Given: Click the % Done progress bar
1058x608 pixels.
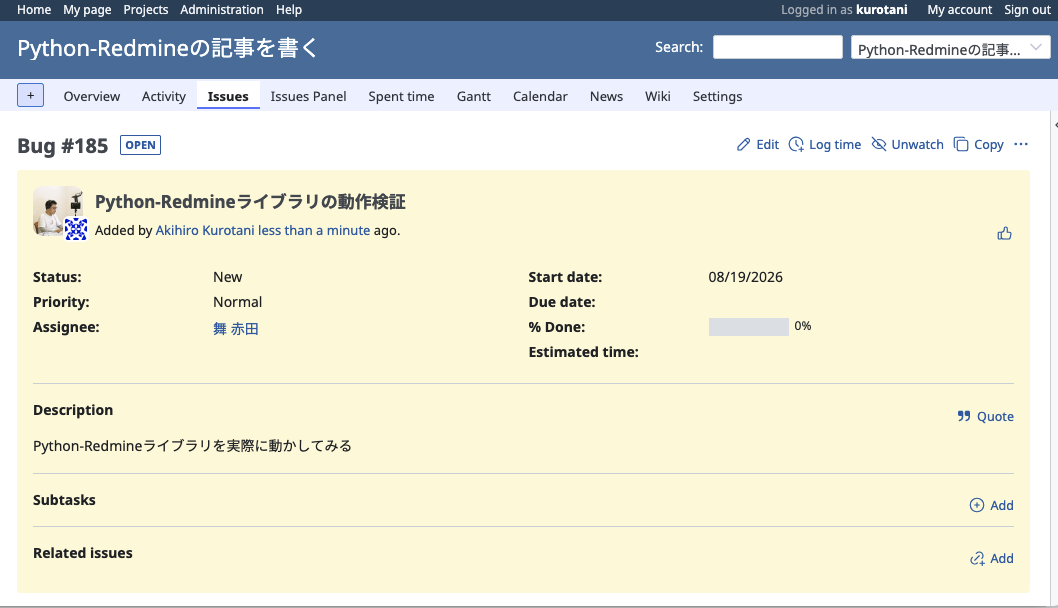Looking at the screenshot, I should [748, 327].
